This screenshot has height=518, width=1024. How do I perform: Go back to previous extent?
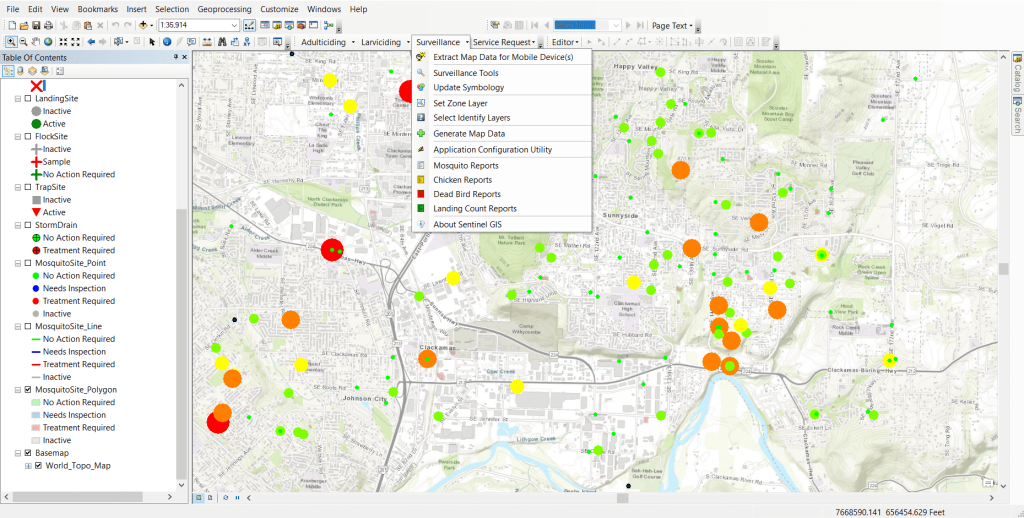(91, 42)
